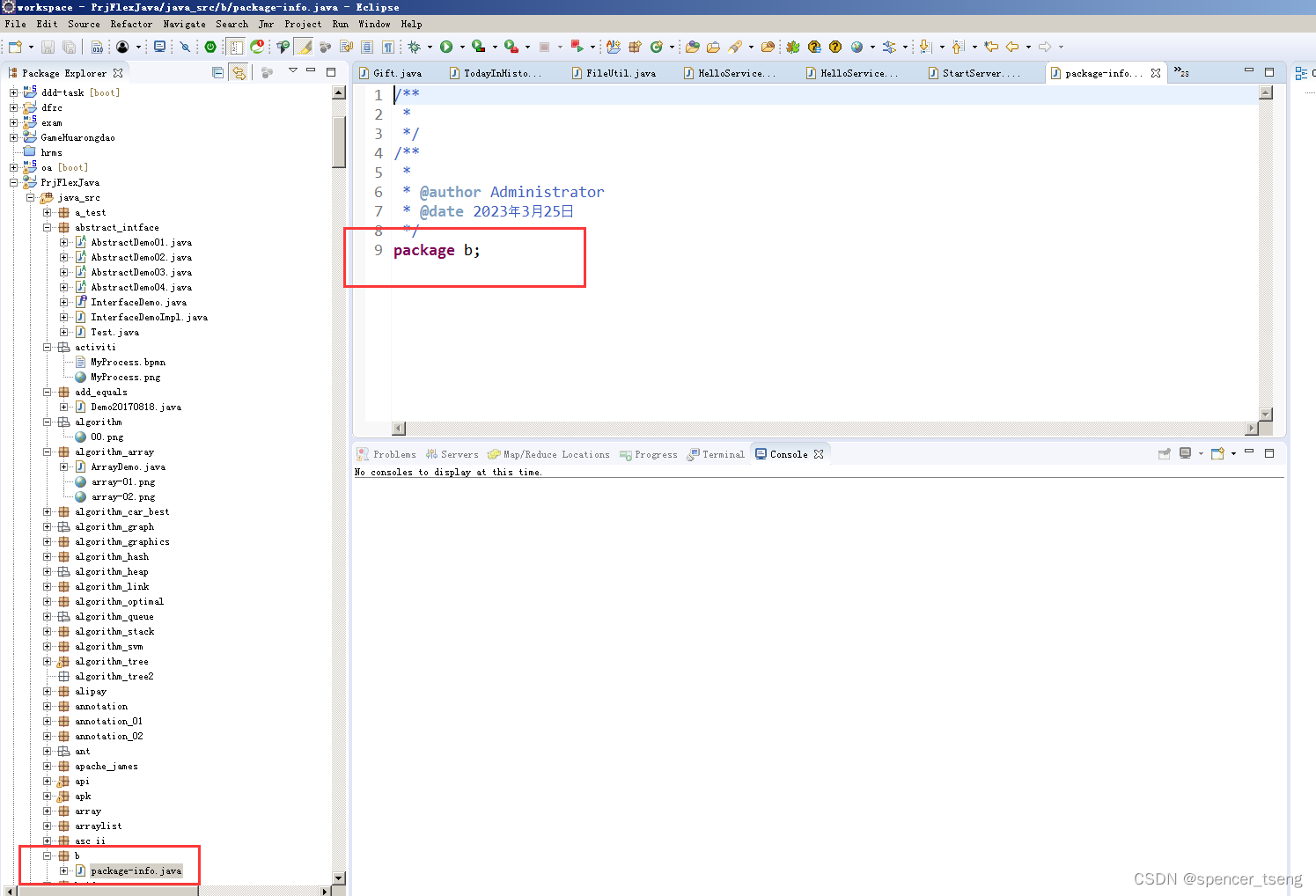Save all open editors with Save All icon
The height and width of the screenshot is (896, 1316).
pyautogui.click(x=68, y=47)
